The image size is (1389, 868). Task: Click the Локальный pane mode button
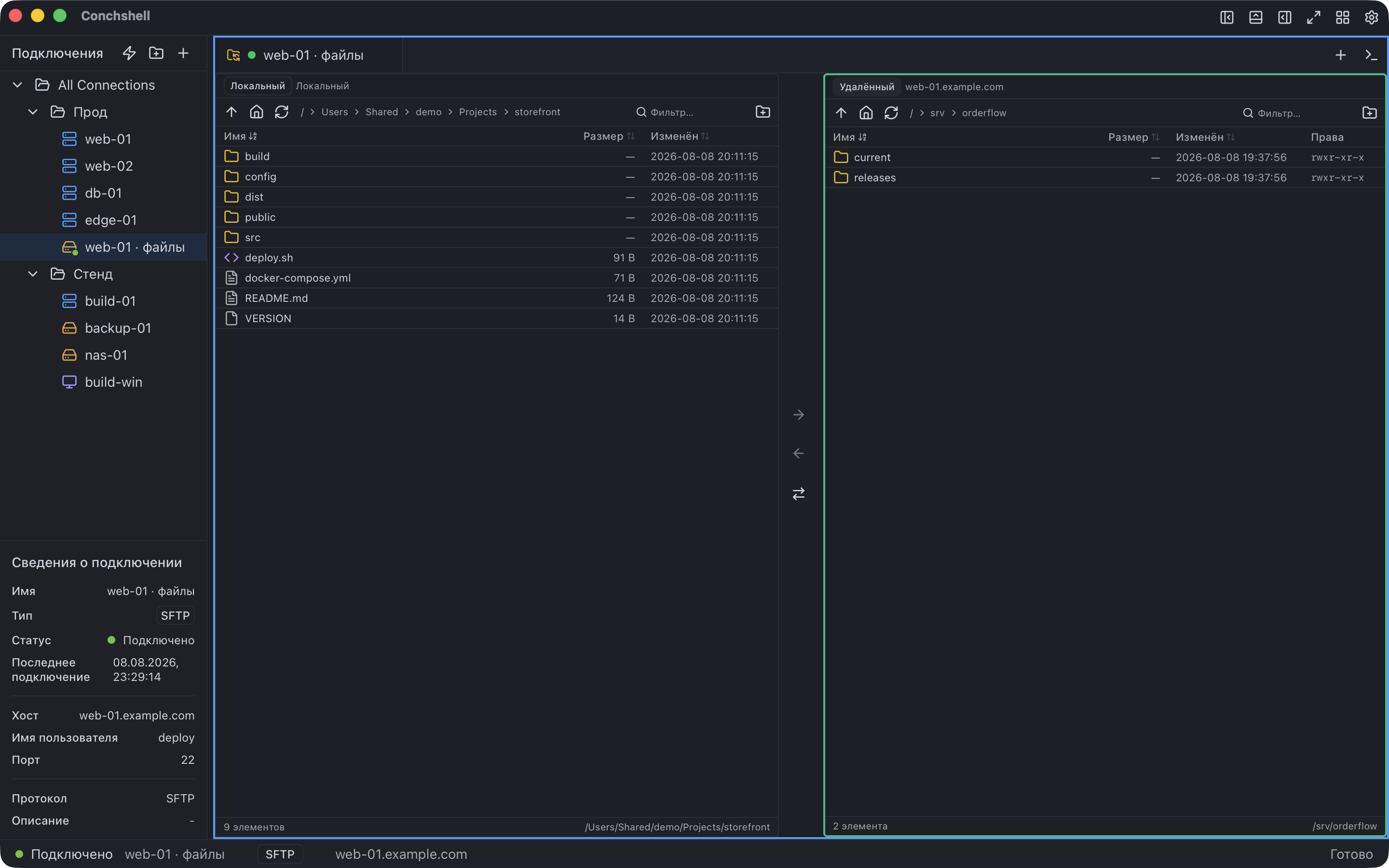tap(257, 85)
